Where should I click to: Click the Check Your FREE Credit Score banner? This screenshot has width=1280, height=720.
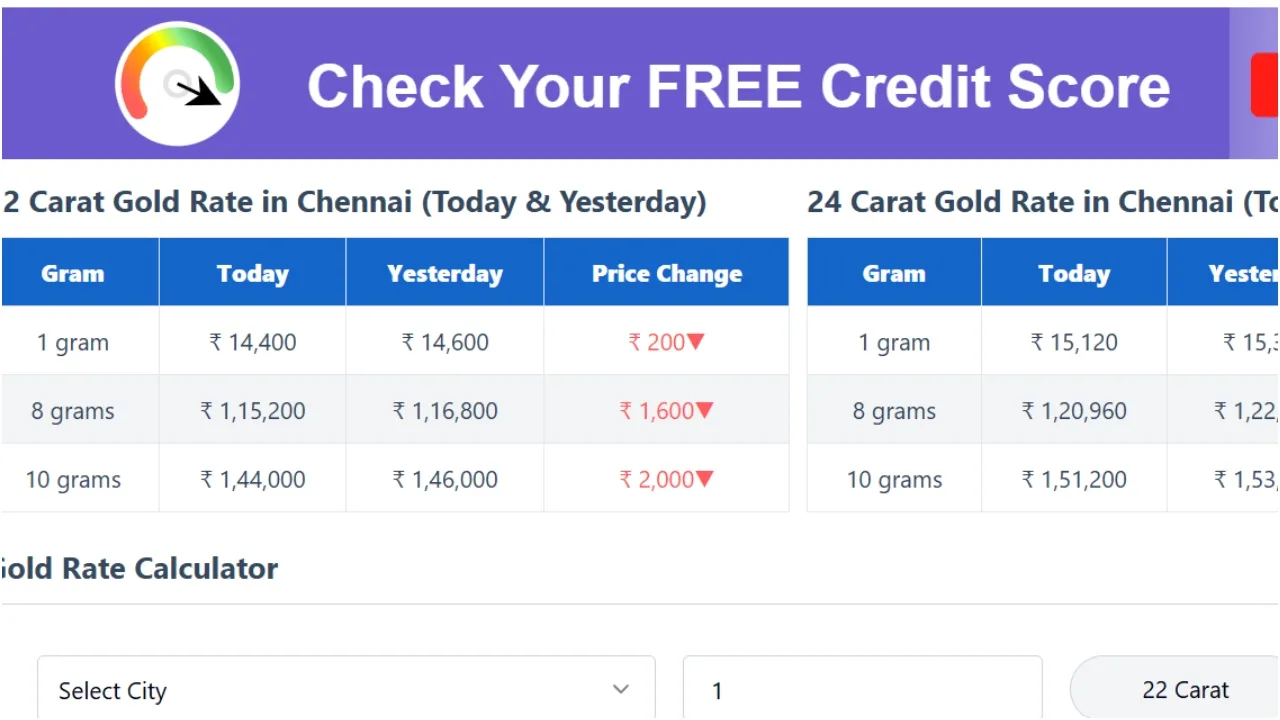pos(738,86)
